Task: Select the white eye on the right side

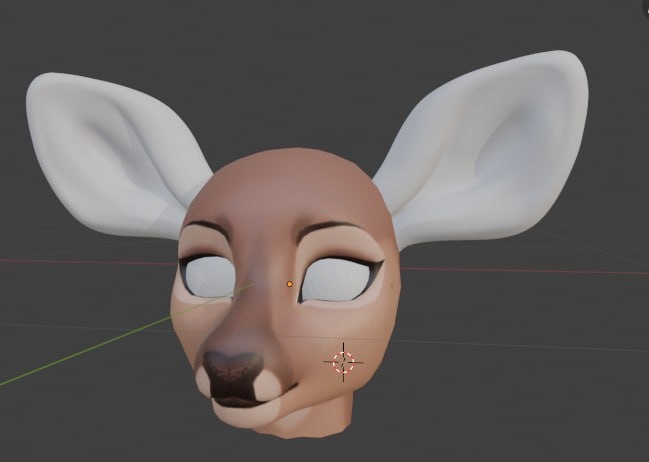Action: point(336,280)
